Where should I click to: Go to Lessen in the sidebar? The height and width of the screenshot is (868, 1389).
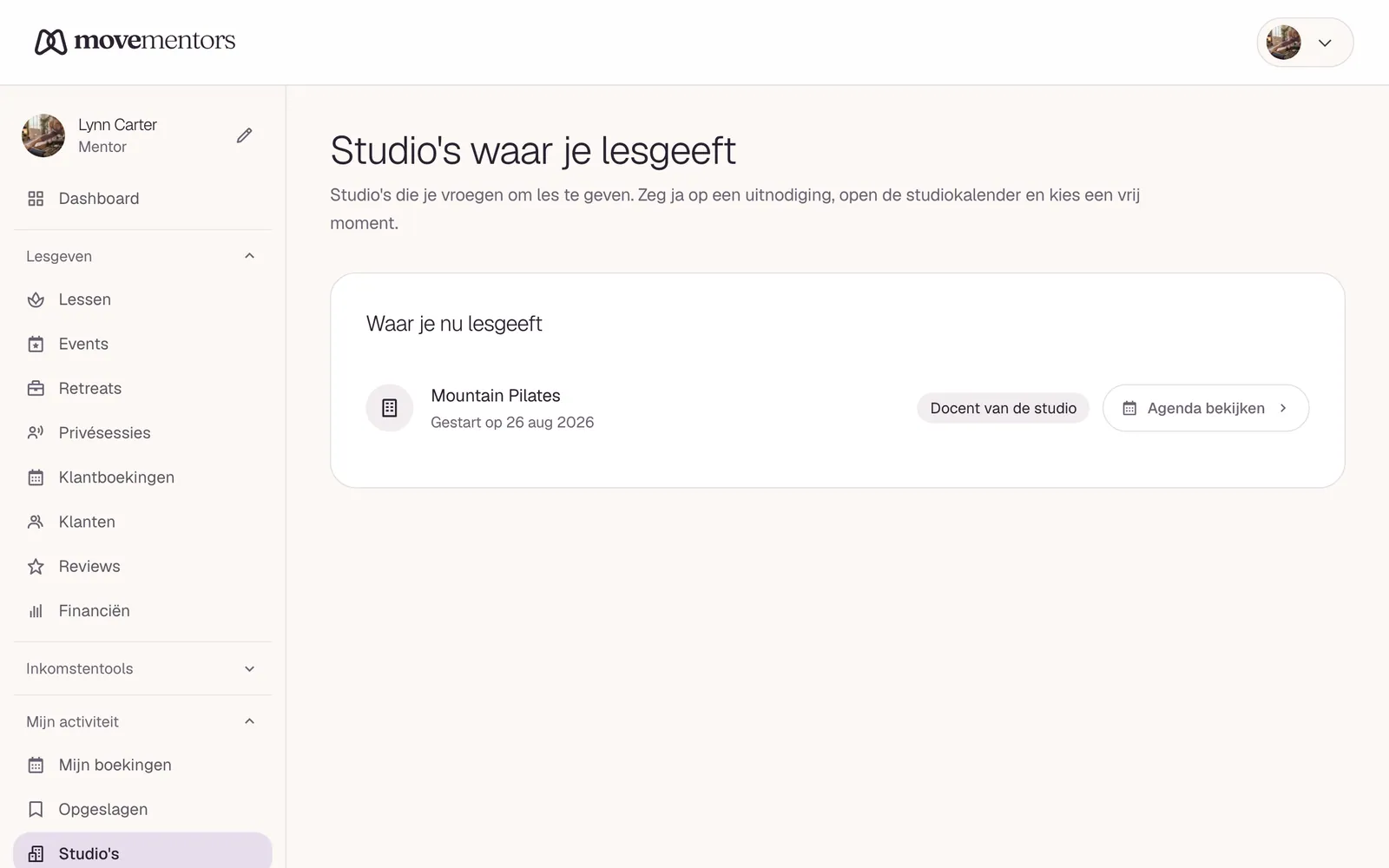click(x=142, y=299)
